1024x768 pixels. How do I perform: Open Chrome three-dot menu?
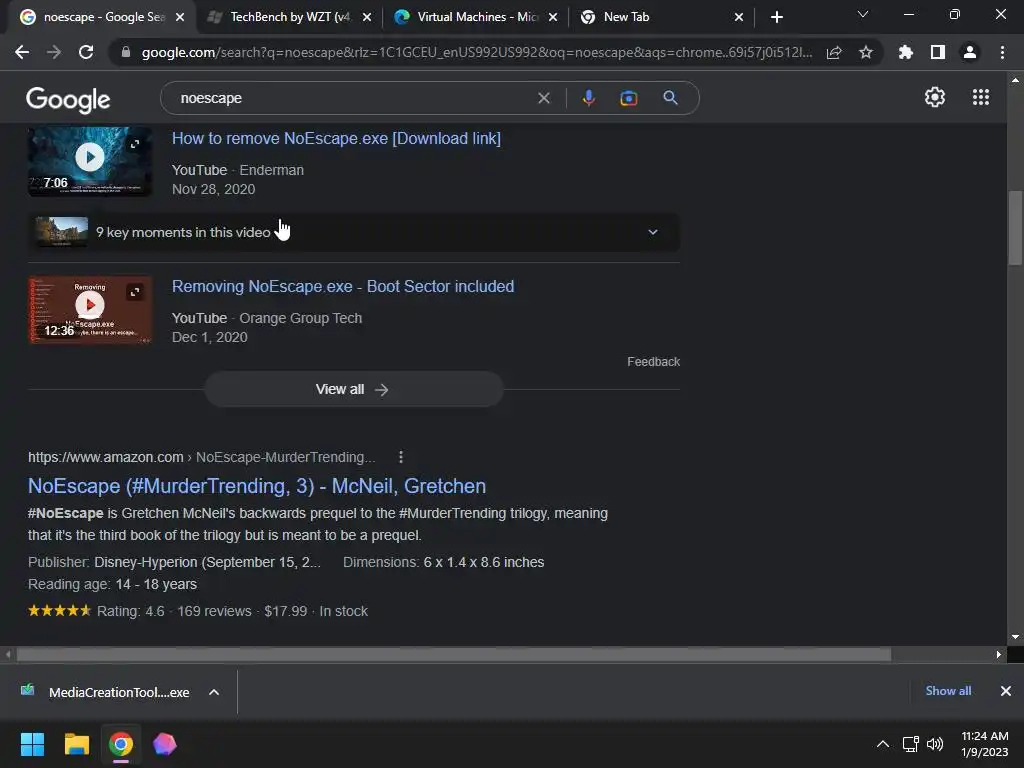[x=1002, y=52]
